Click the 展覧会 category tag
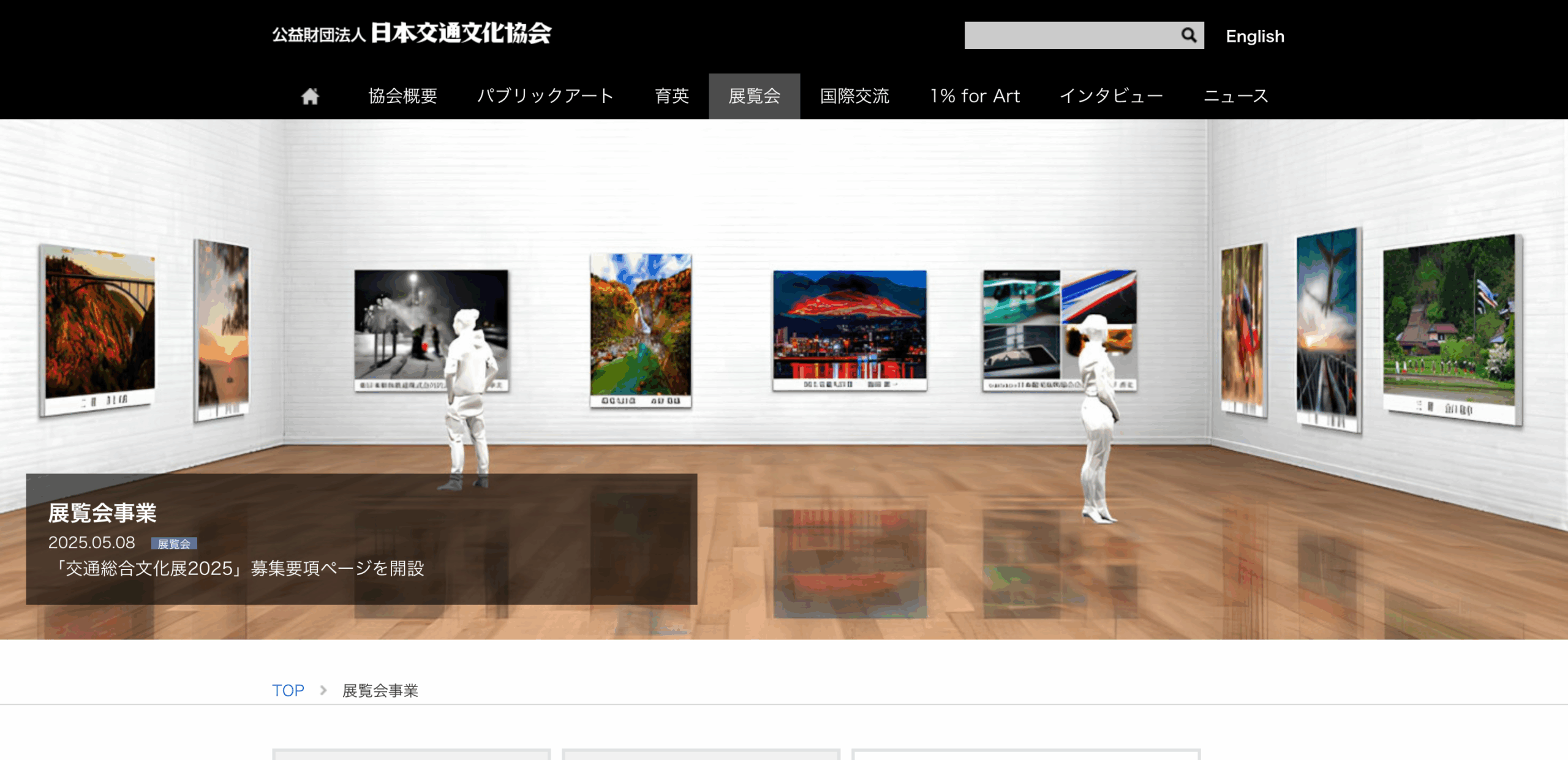The image size is (1568, 760). [x=174, y=544]
